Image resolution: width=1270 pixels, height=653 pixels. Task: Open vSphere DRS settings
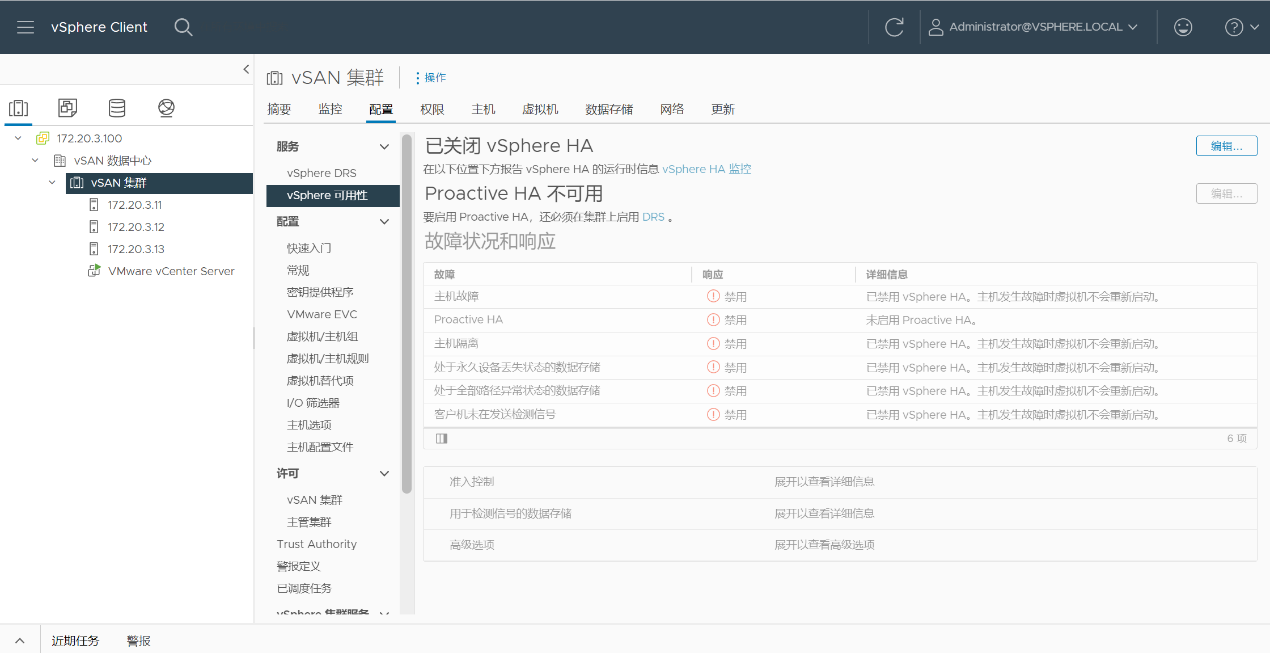coord(321,173)
